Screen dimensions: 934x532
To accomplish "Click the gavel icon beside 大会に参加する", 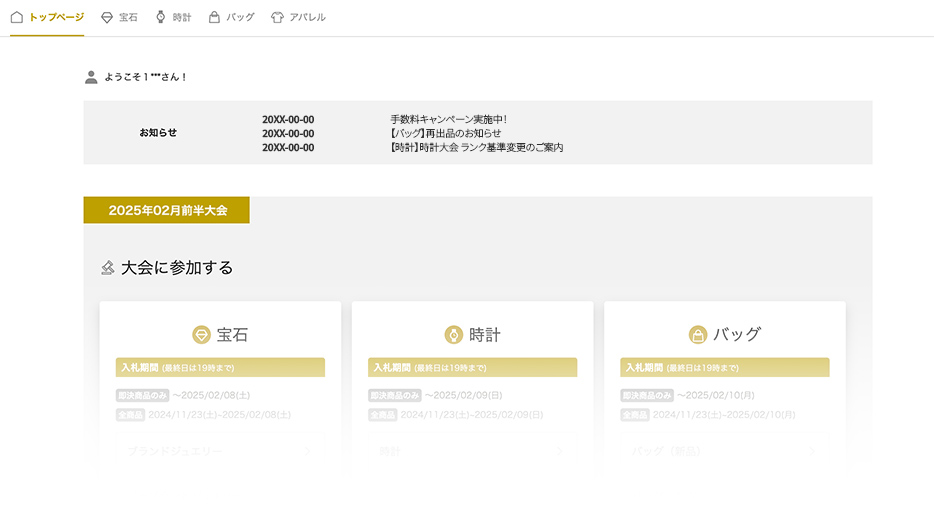I will (x=108, y=268).
